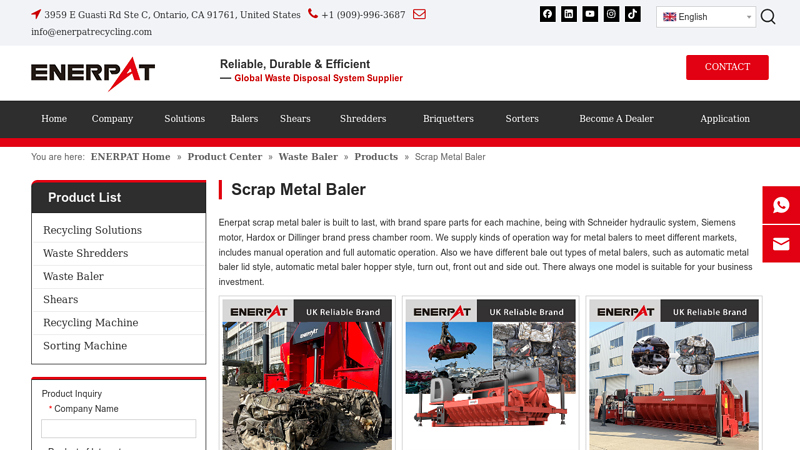Image resolution: width=800 pixels, height=450 pixels.
Task: Open Balers menu item
Action: pos(244,119)
